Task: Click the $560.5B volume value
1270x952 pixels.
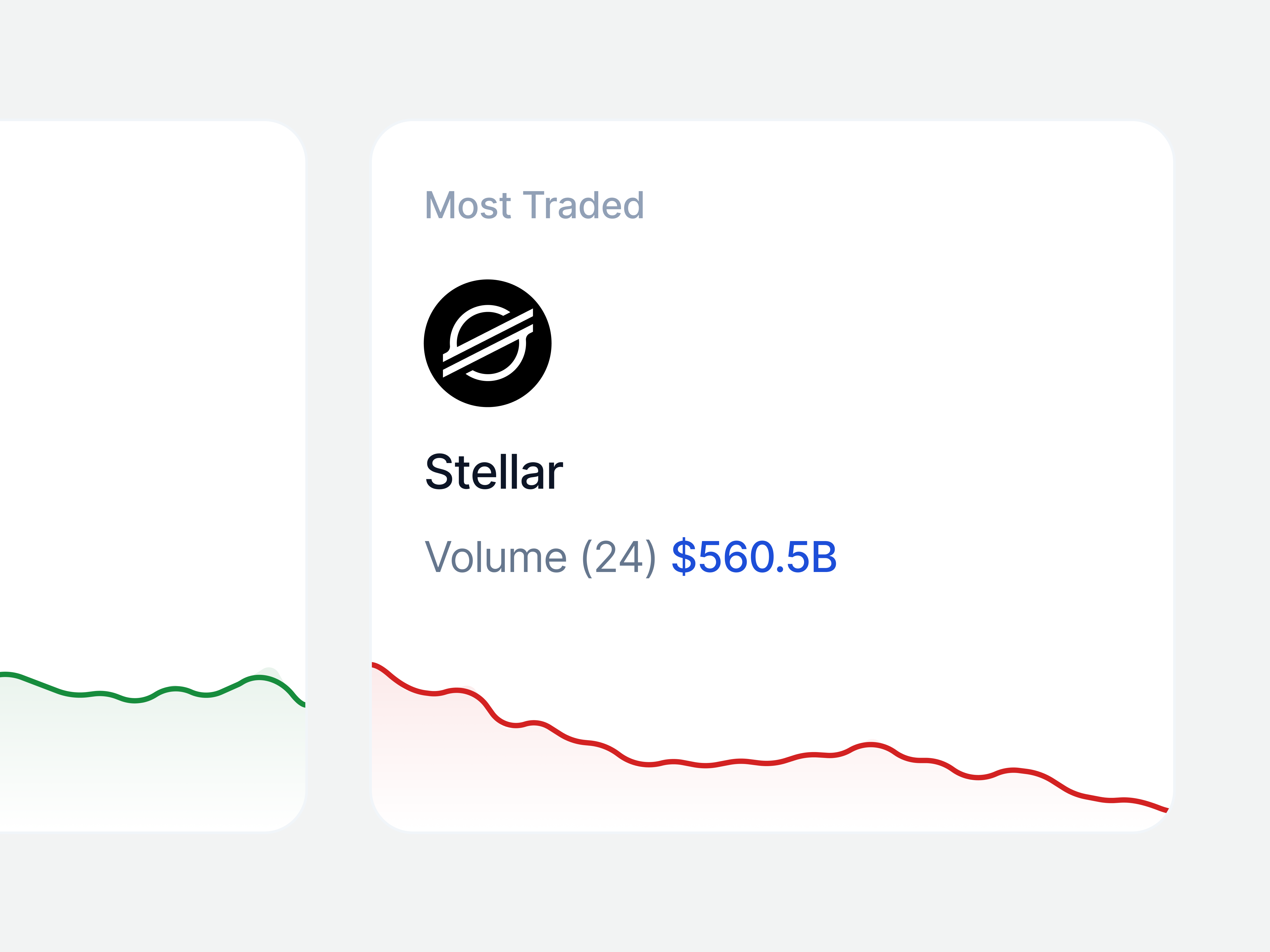Action: pyautogui.click(x=754, y=557)
